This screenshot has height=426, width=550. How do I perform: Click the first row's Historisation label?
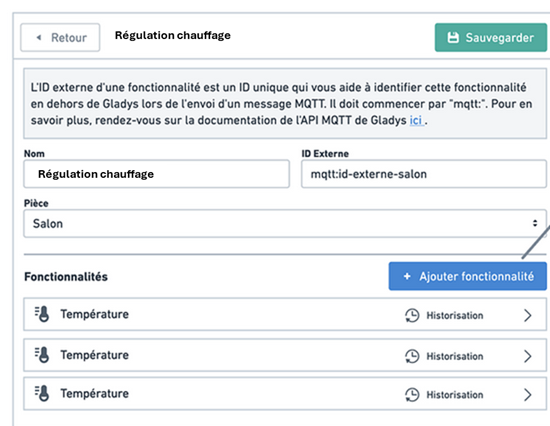(455, 315)
